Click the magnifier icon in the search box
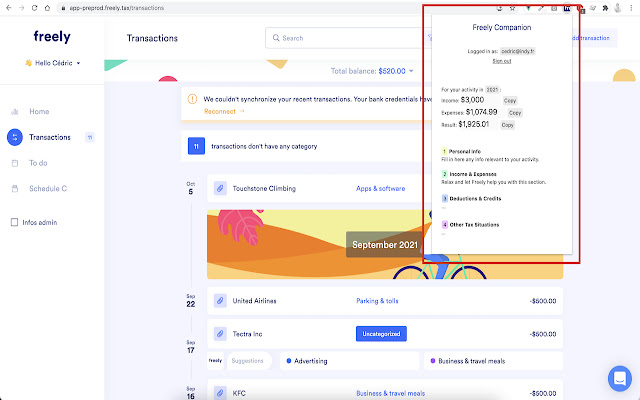This screenshot has width=640, height=400. click(x=276, y=38)
